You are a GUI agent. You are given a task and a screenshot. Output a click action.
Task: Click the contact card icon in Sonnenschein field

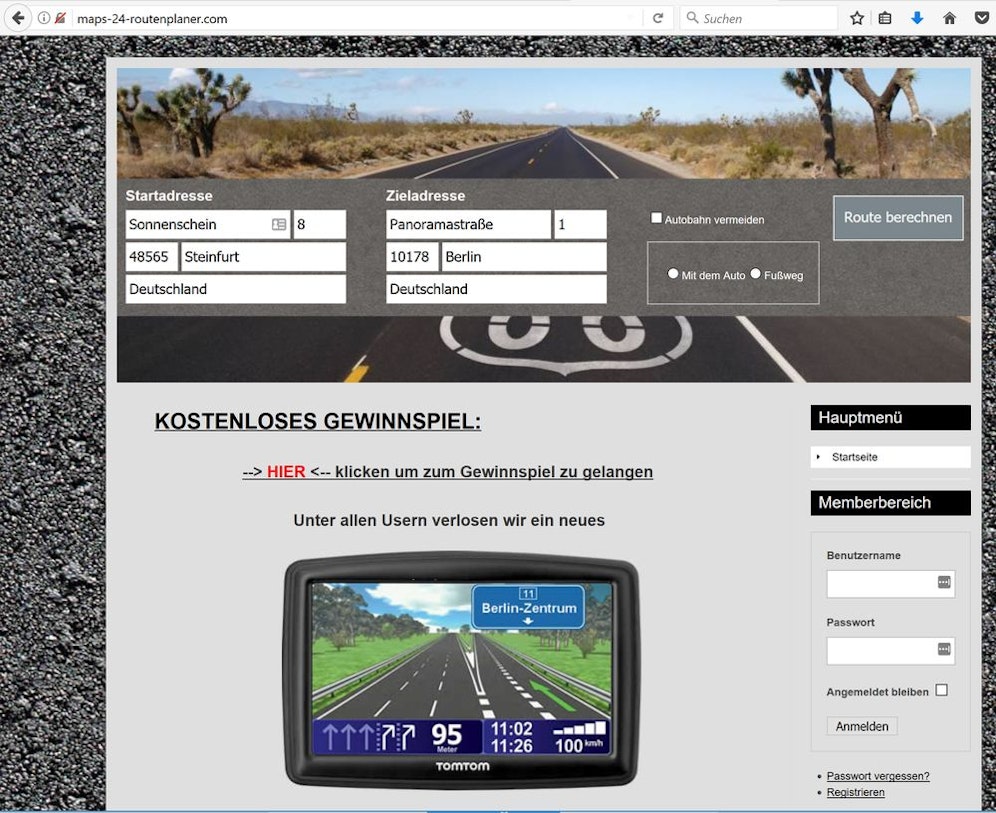(279, 225)
